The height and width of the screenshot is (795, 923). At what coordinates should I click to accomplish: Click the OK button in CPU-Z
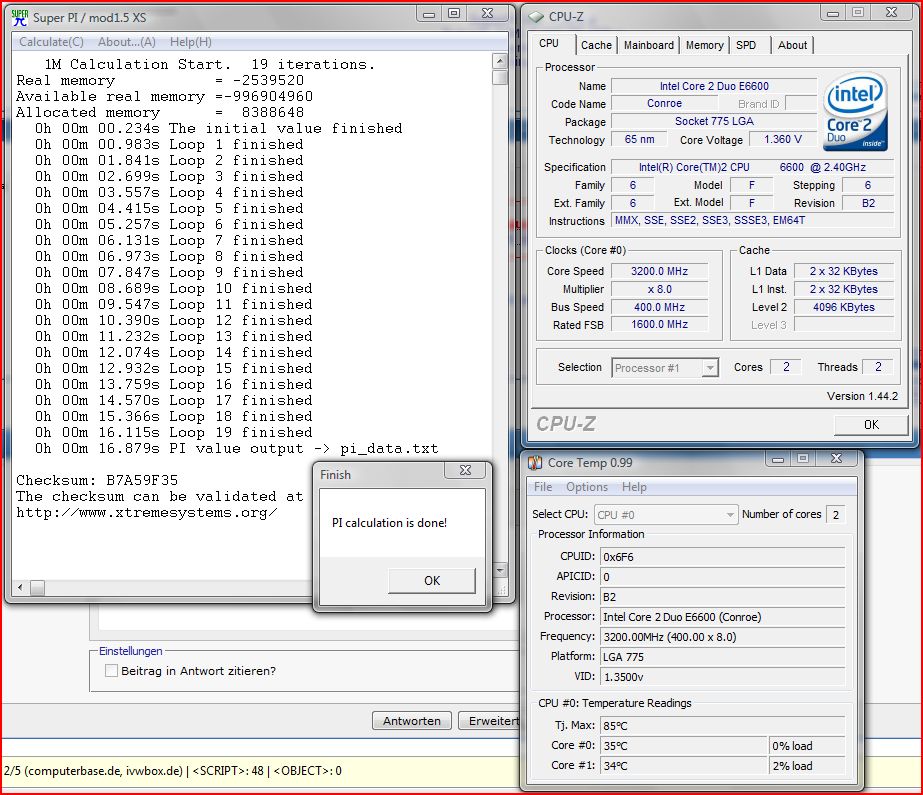click(871, 424)
